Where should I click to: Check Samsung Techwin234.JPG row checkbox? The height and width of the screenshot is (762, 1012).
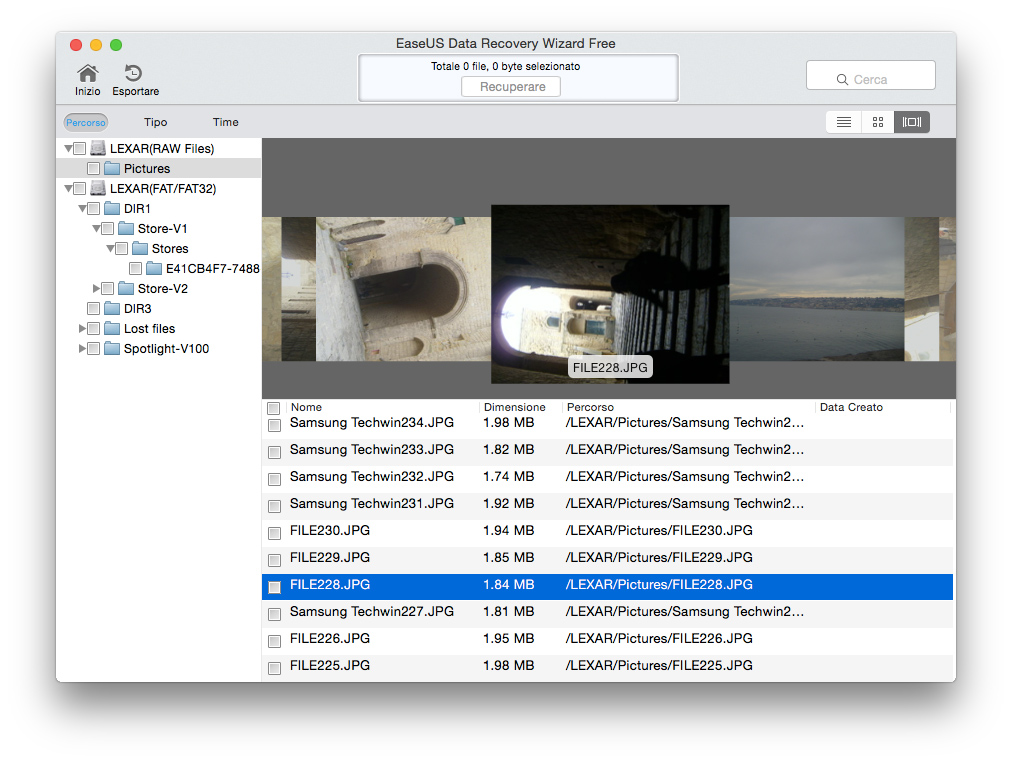[274, 425]
